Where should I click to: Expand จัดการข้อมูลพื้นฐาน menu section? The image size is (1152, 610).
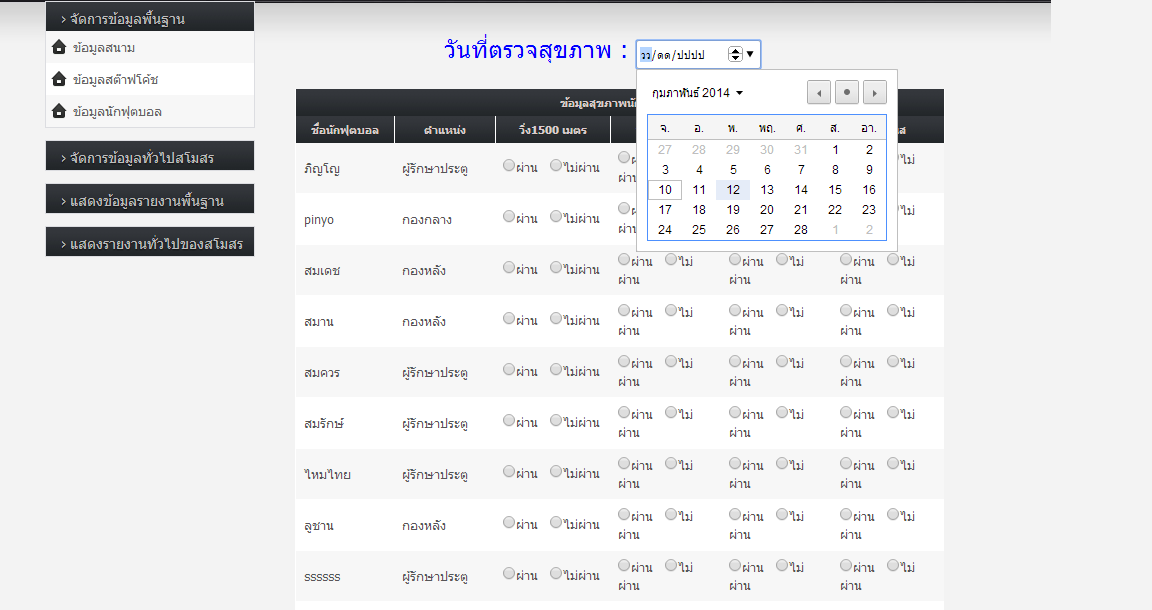[x=150, y=17]
